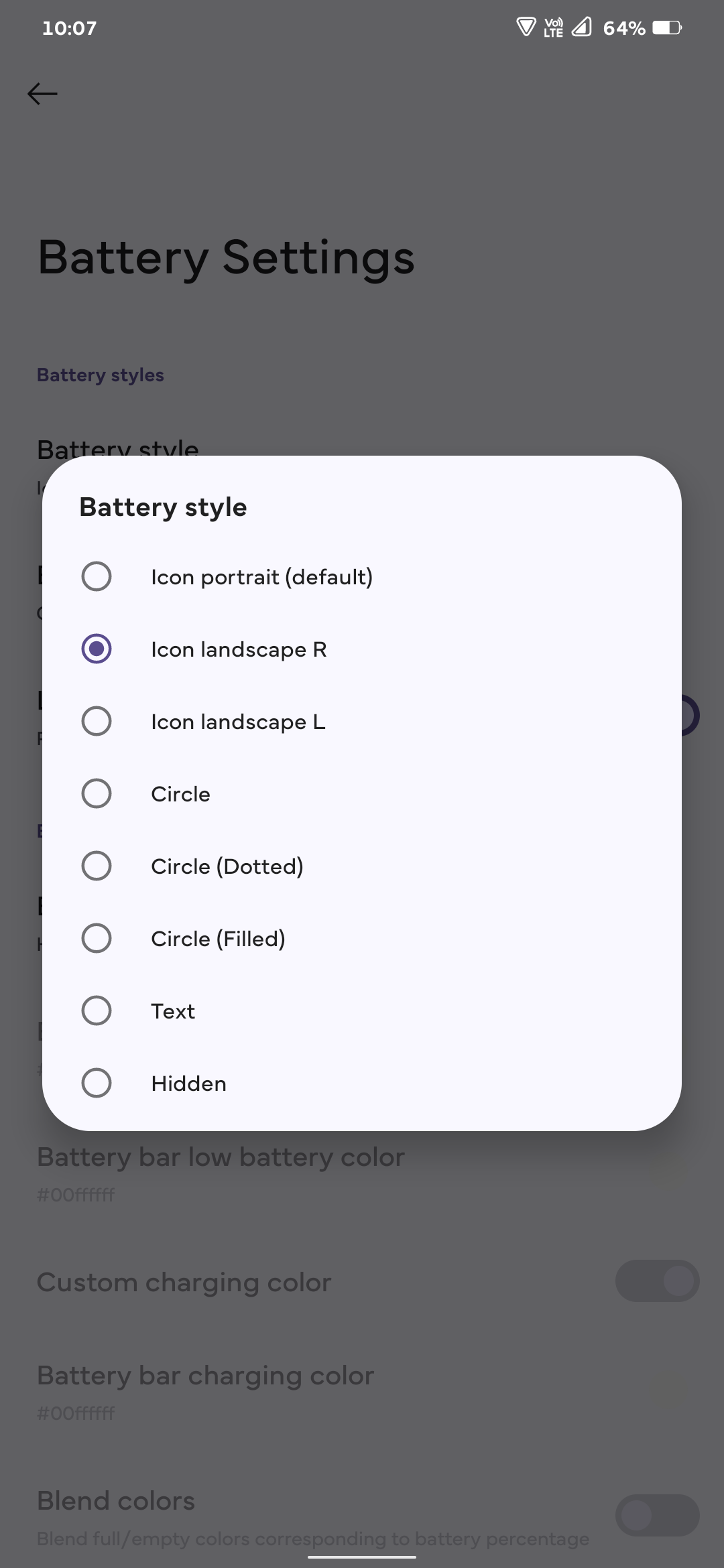The height and width of the screenshot is (1568, 724).
Task: Tap the mobile signal strength icon
Action: pos(581,27)
